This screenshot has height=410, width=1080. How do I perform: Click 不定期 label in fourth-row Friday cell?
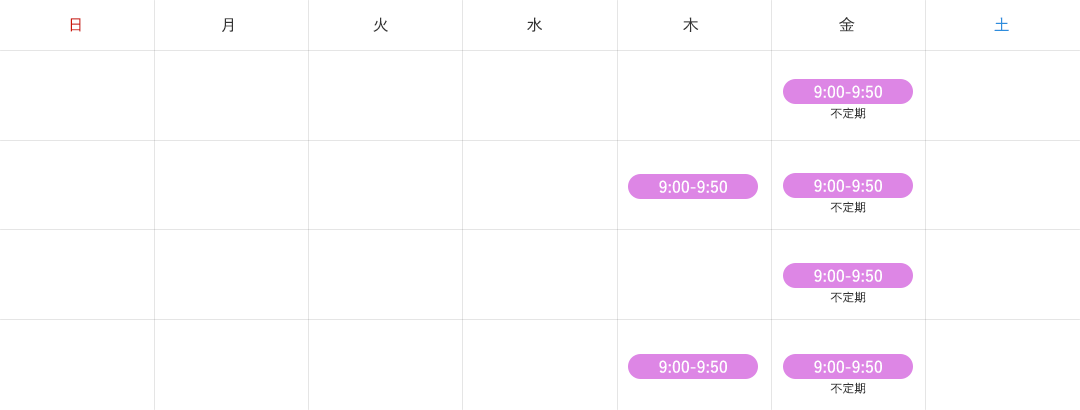(x=848, y=389)
